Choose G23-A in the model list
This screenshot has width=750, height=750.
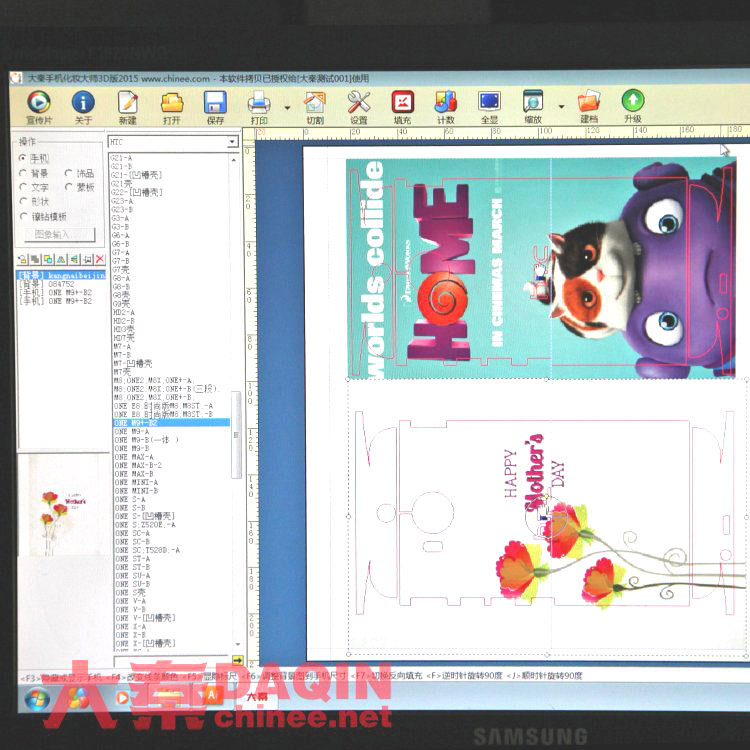point(122,201)
